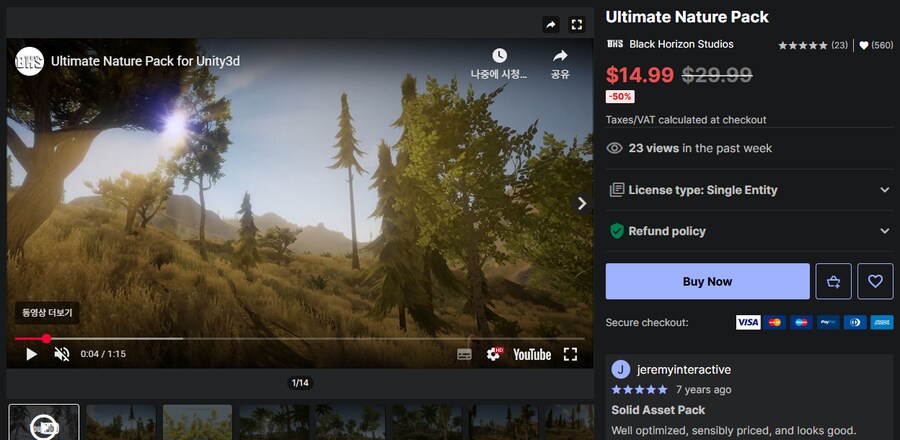
Task: Add asset to favorites with heart button
Action: [x=875, y=281]
